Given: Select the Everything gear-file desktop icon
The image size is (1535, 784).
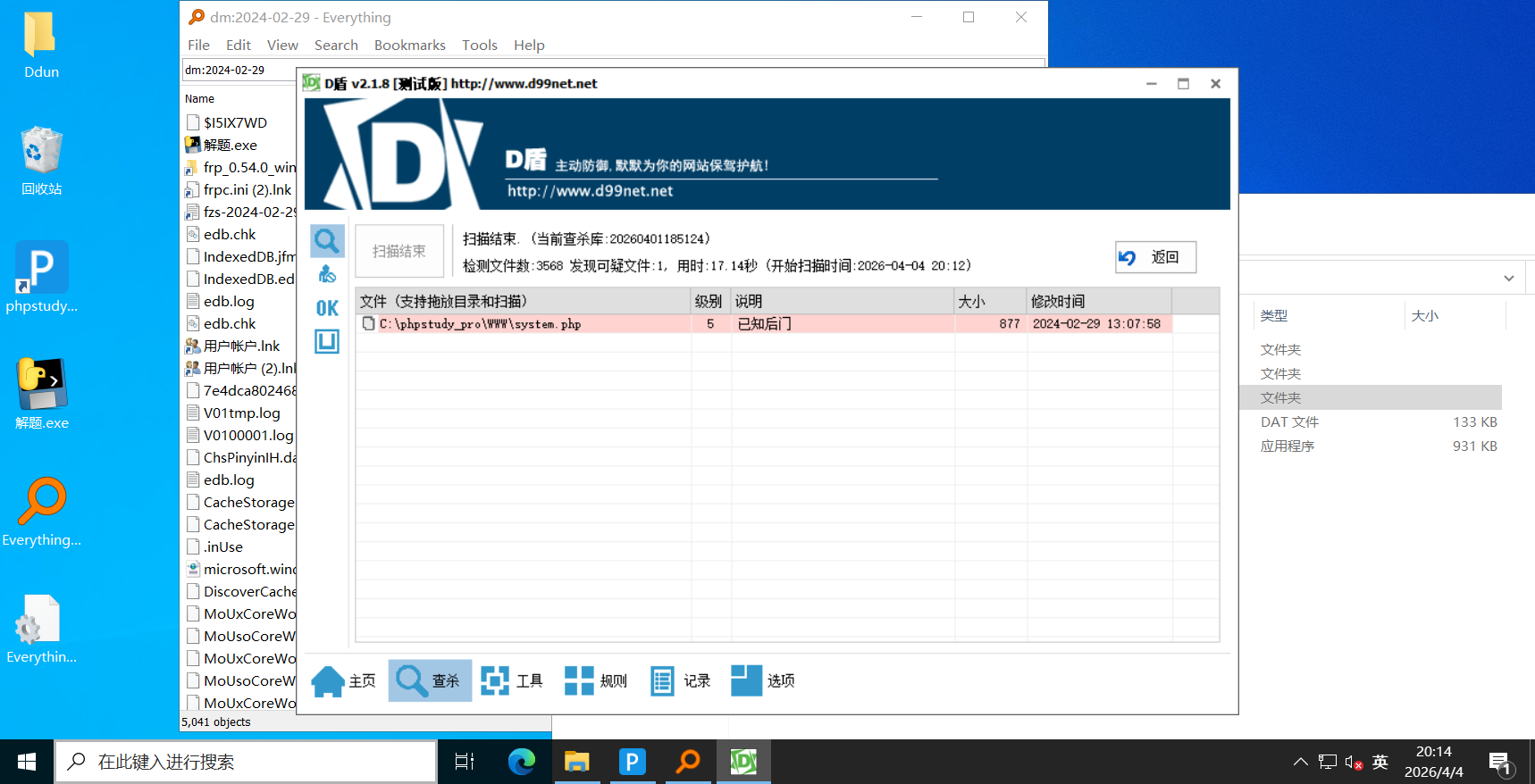Looking at the screenshot, I should 41,629.
